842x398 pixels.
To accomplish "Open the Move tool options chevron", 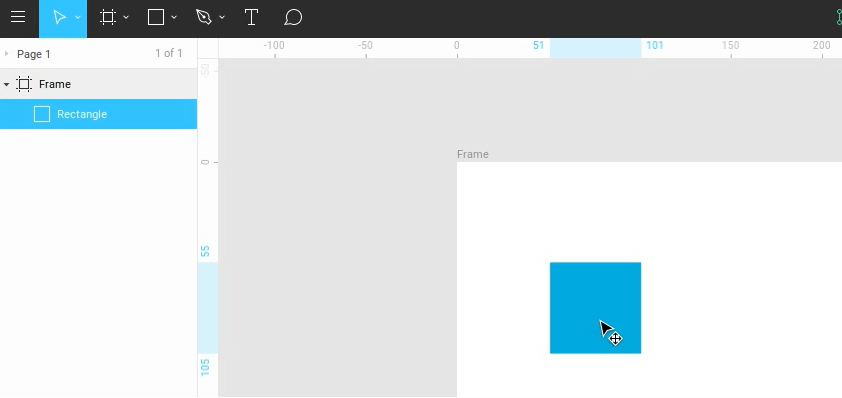I will pyautogui.click(x=78, y=17).
